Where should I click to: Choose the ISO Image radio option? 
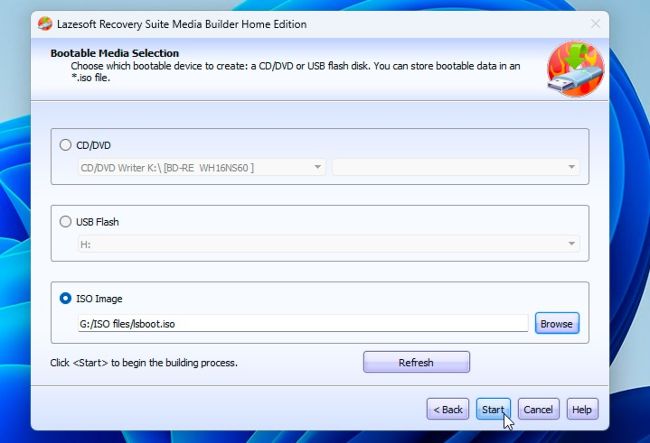67,298
